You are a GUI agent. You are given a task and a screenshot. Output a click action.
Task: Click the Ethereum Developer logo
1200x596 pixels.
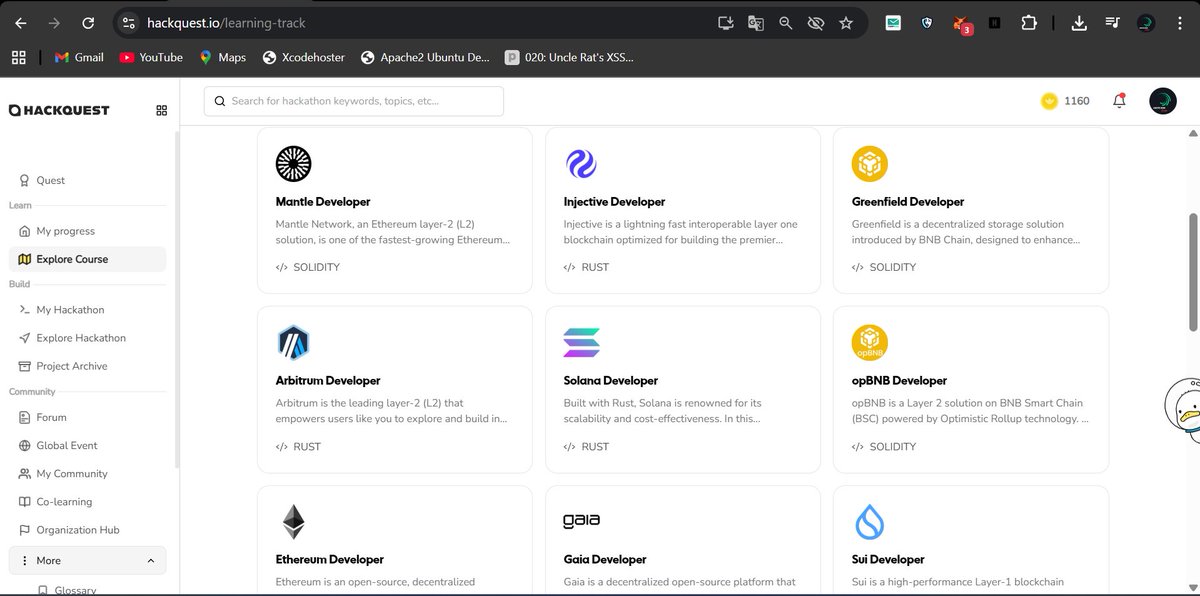tap(293, 521)
